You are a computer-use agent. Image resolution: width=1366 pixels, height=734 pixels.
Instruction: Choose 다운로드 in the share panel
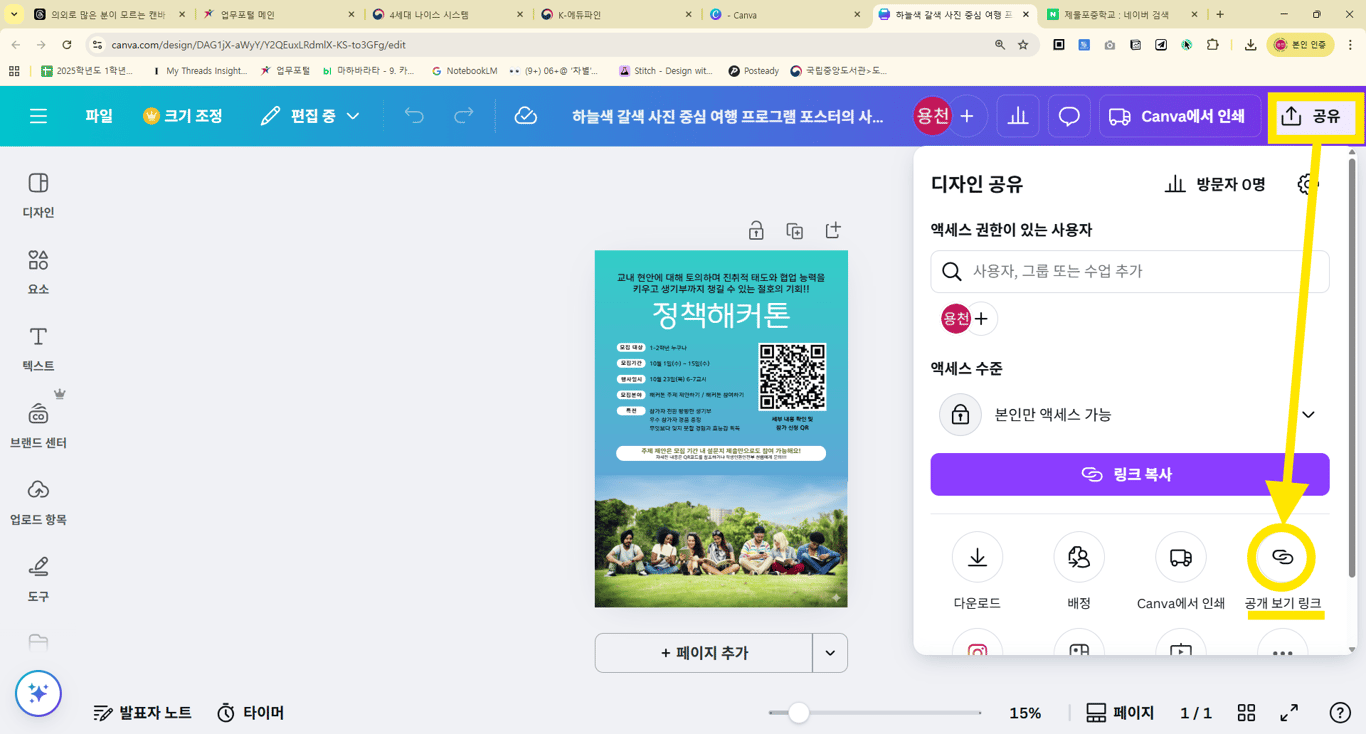pyautogui.click(x=977, y=571)
